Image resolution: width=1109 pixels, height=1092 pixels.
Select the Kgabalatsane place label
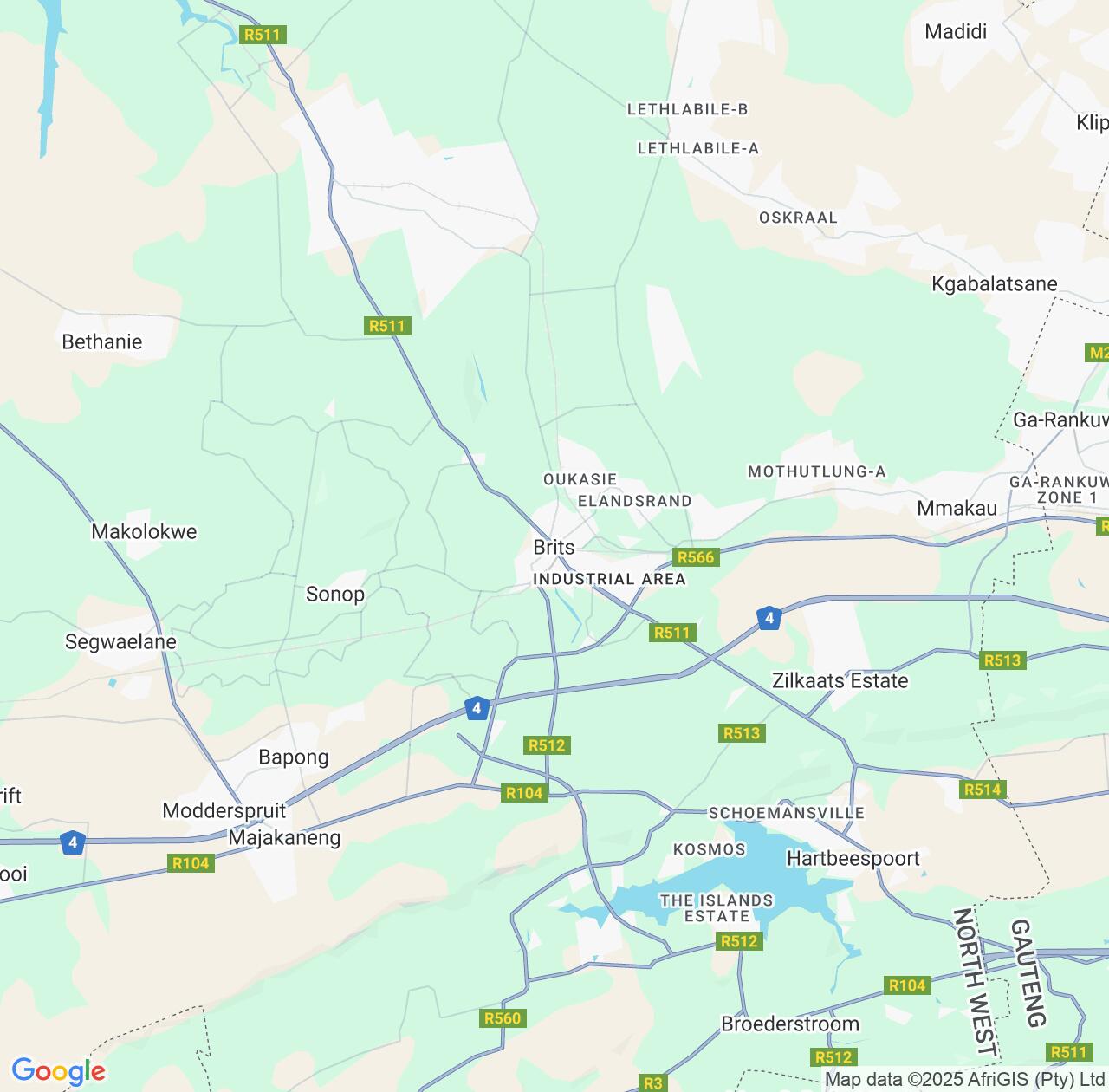pyautogui.click(x=995, y=283)
